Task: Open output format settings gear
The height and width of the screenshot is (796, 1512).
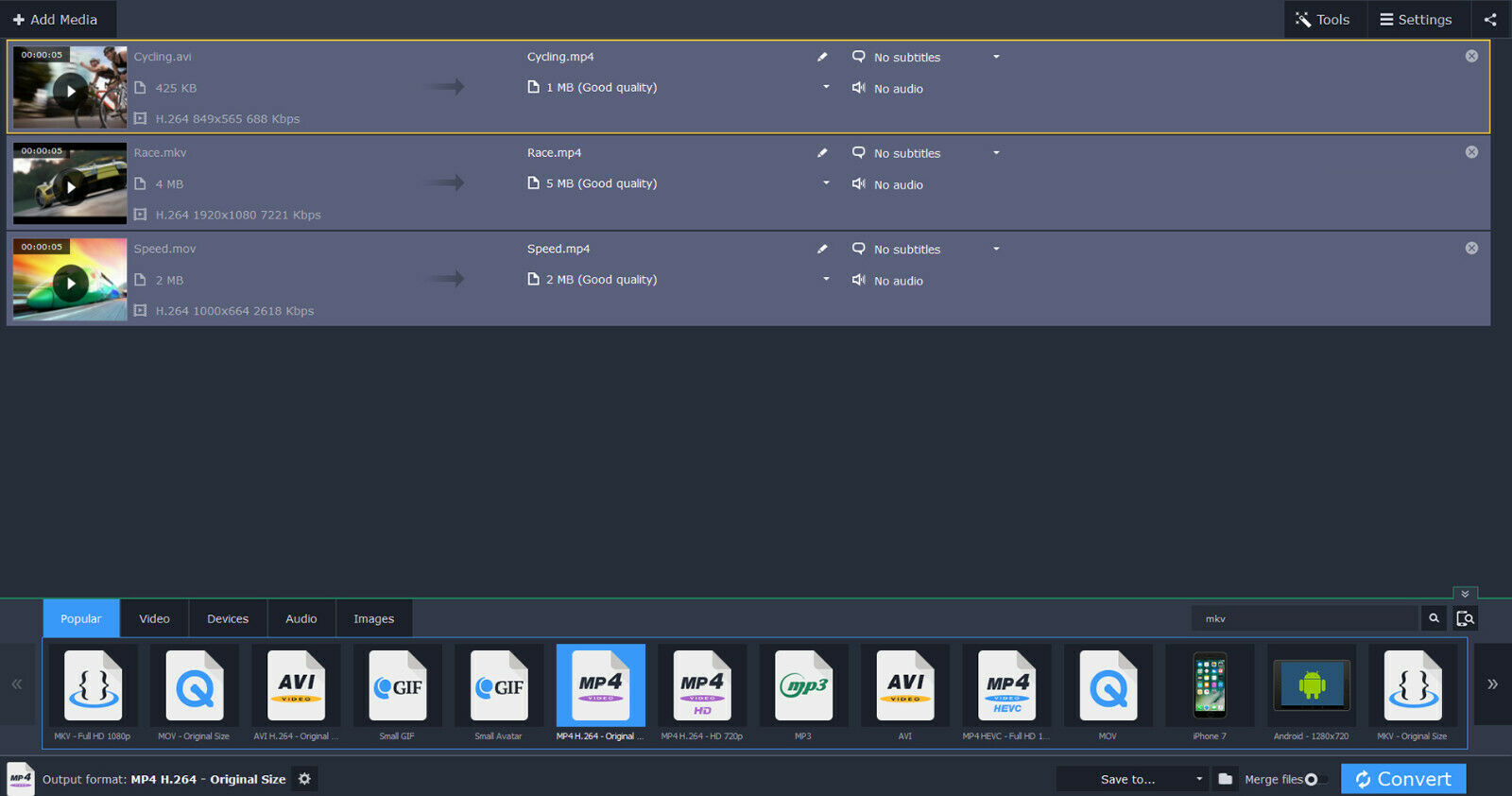Action: coord(304,779)
